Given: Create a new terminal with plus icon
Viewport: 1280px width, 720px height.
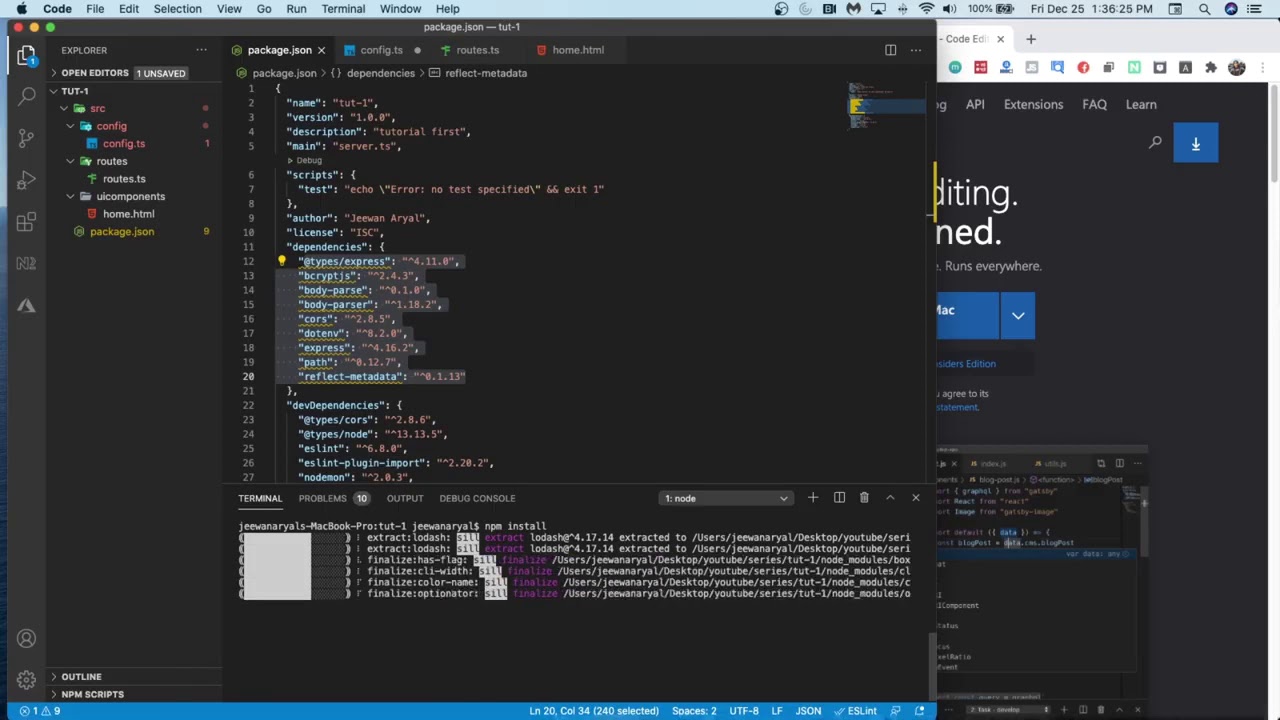Looking at the screenshot, I should click(x=812, y=498).
